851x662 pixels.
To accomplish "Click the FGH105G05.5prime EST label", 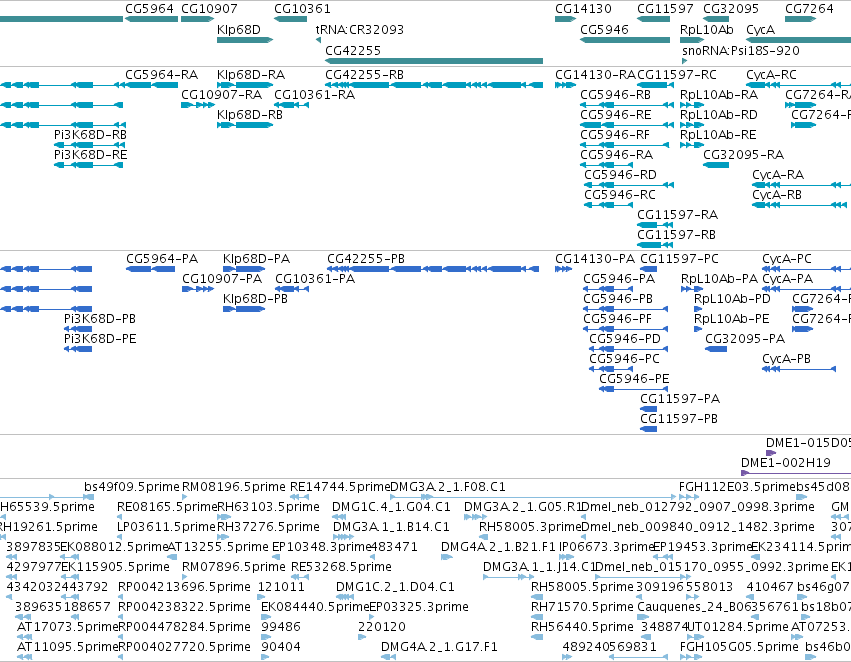I will [x=739, y=646].
